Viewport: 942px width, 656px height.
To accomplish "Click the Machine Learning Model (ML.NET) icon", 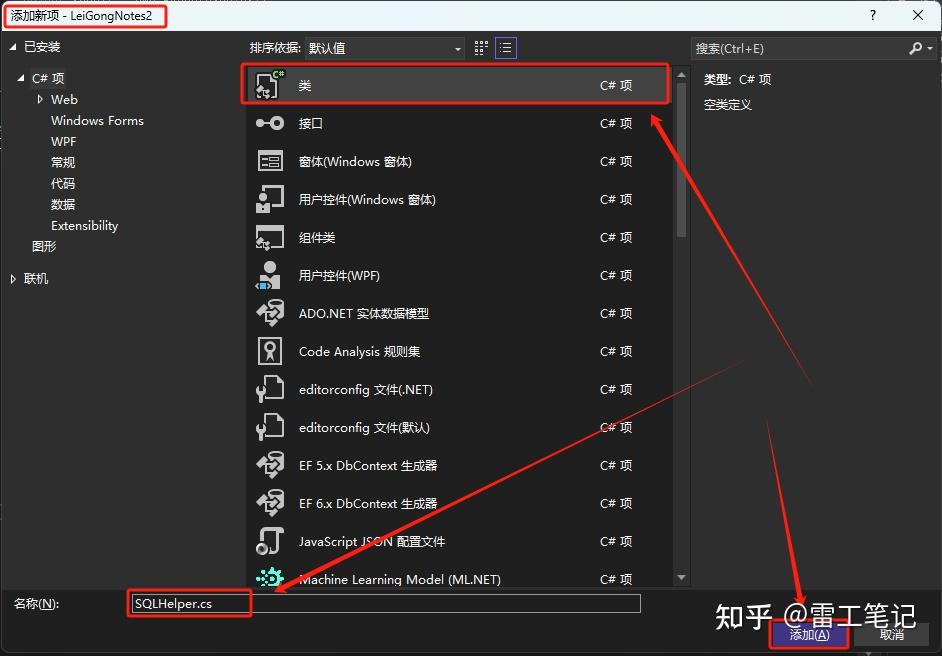I will pos(270,578).
